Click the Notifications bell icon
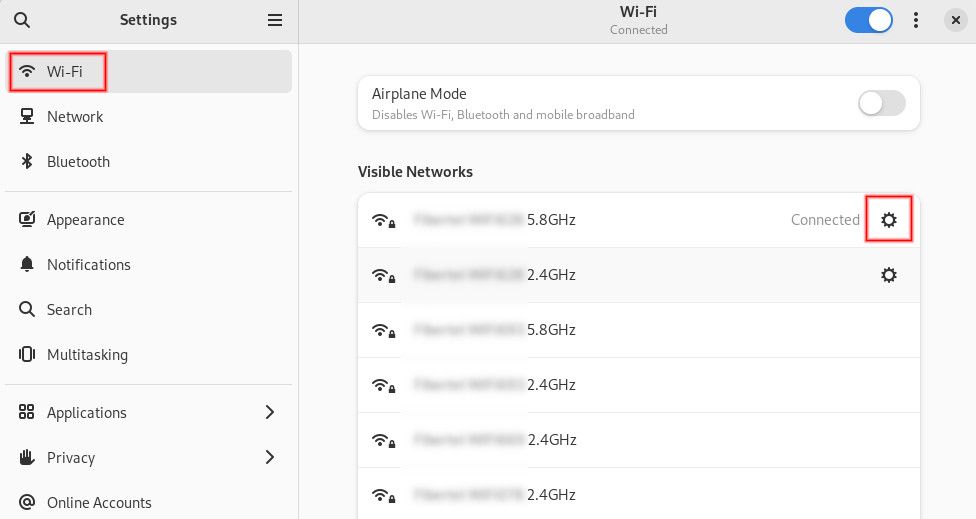Viewport: 976px width, 519px height. pos(28,265)
